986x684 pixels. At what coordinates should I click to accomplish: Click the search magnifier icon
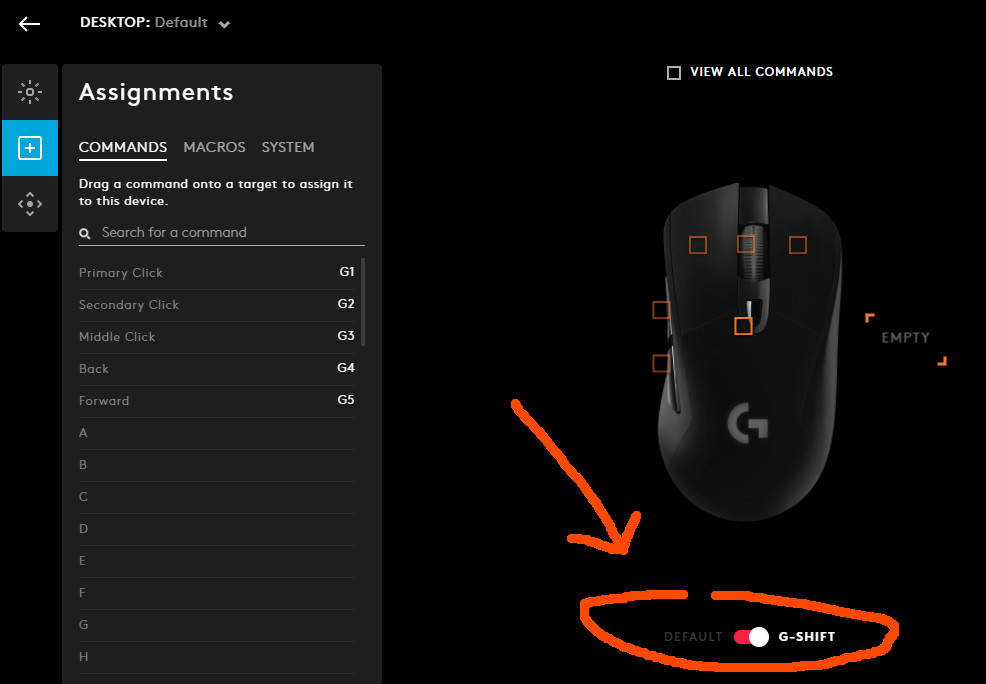[85, 233]
